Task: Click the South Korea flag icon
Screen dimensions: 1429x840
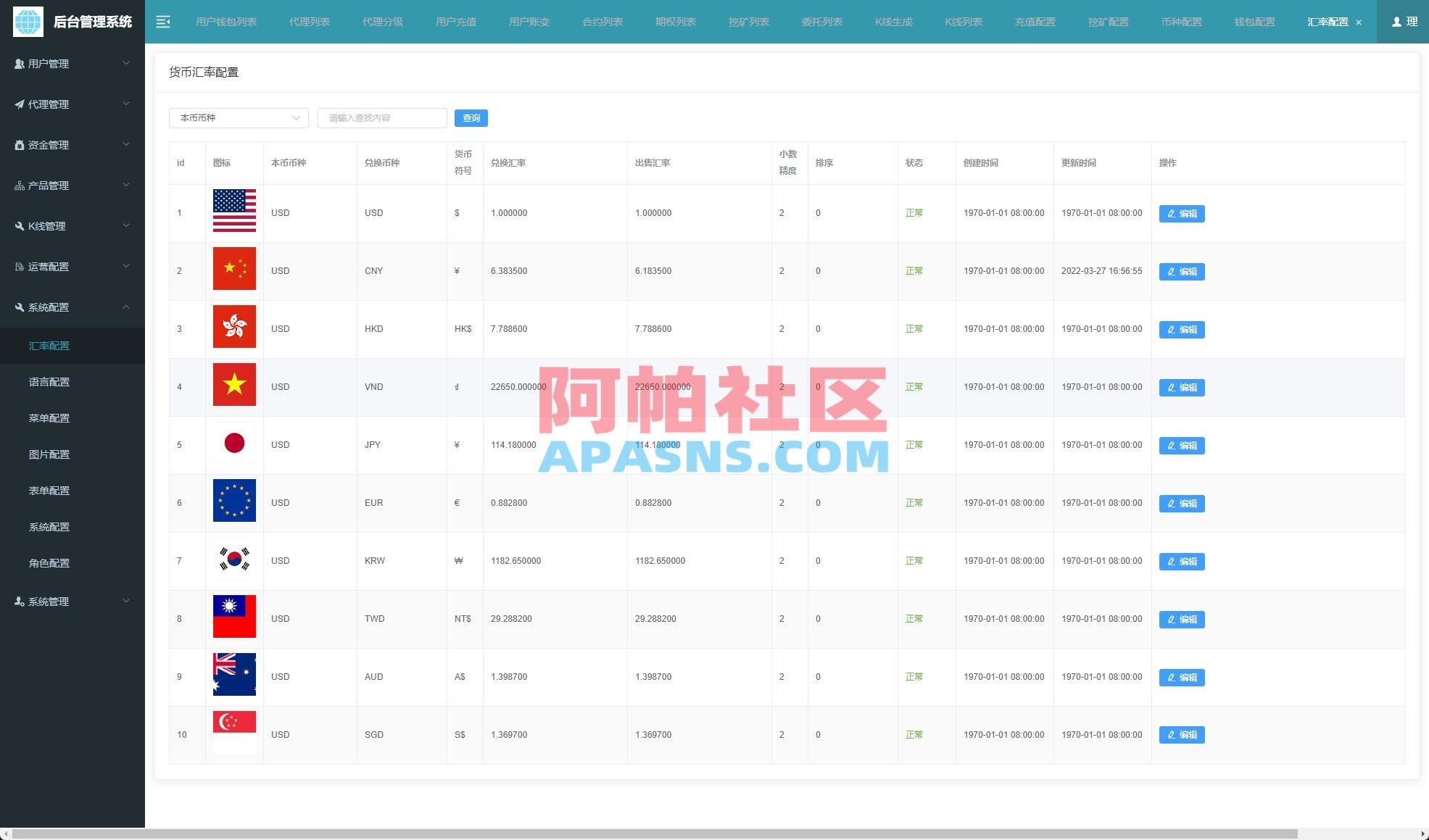Action: coord(234,558)
